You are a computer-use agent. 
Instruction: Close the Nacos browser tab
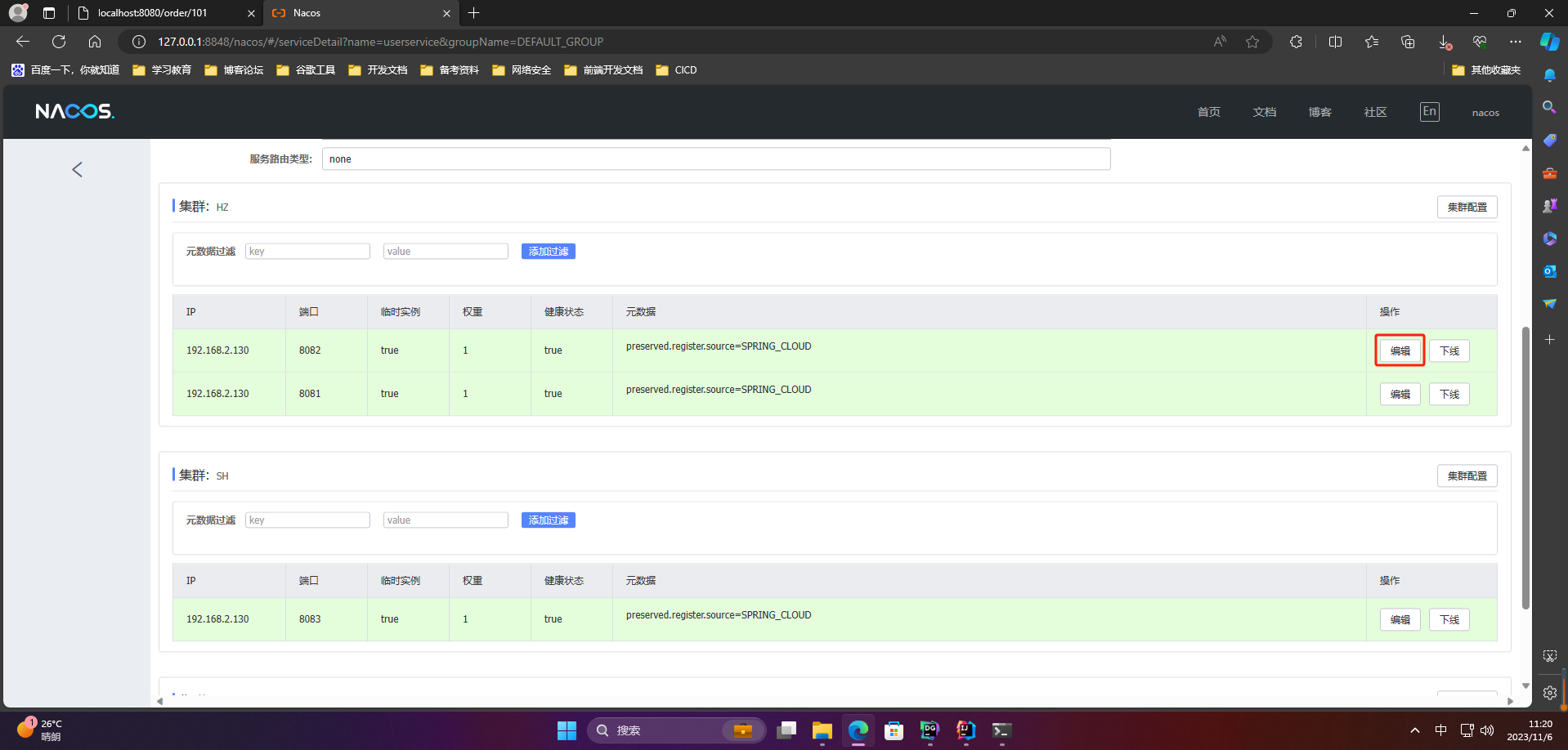coord(446,13)
